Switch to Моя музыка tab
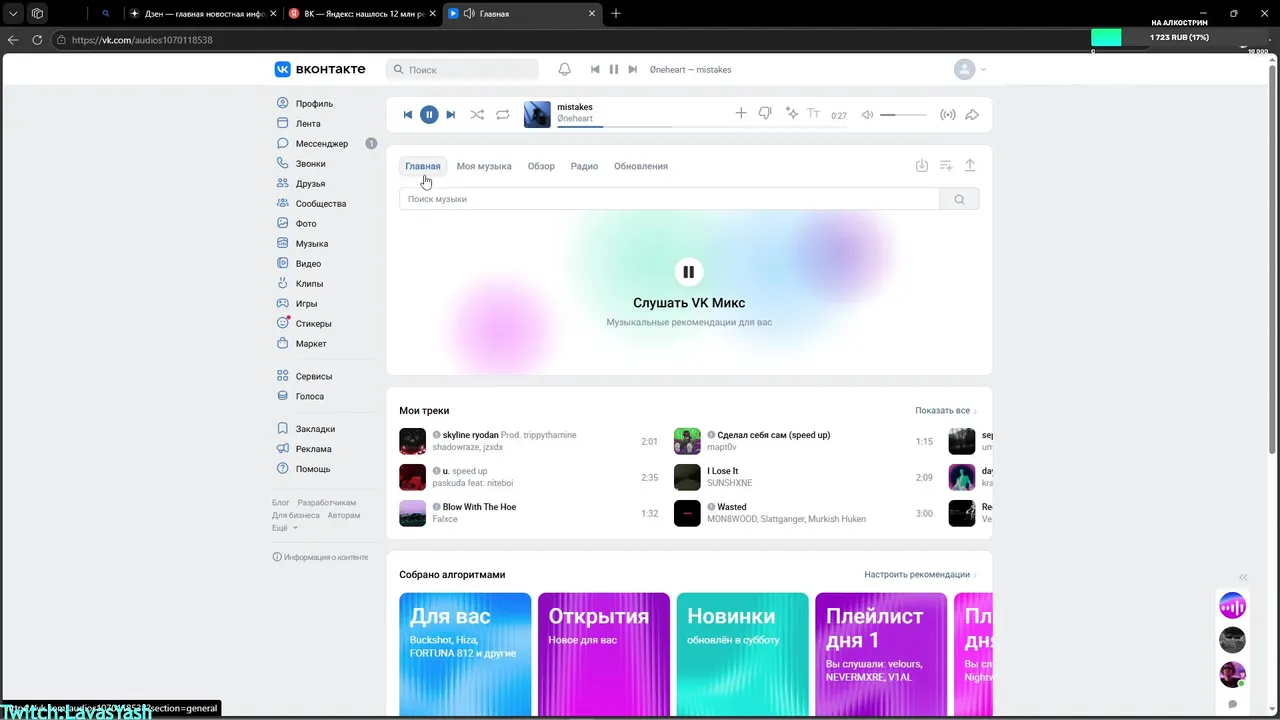This screenshot has height=720, width=1280. coord(484,166)
